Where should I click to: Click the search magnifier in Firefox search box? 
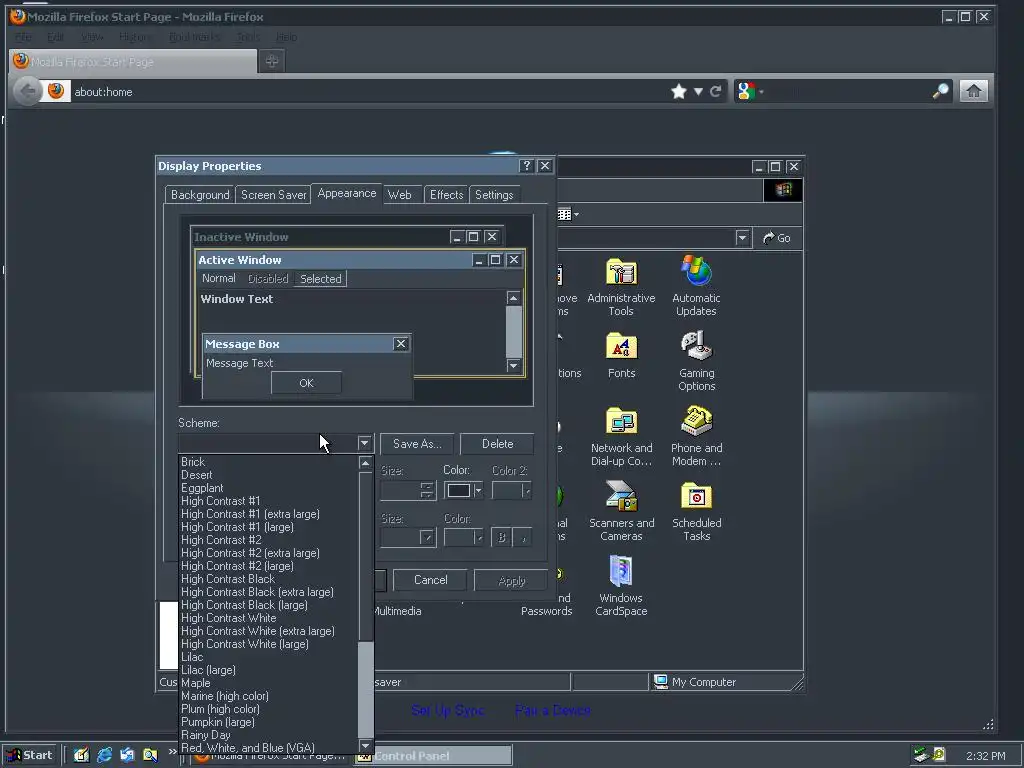pyautogui.click(x=940, y=91)
